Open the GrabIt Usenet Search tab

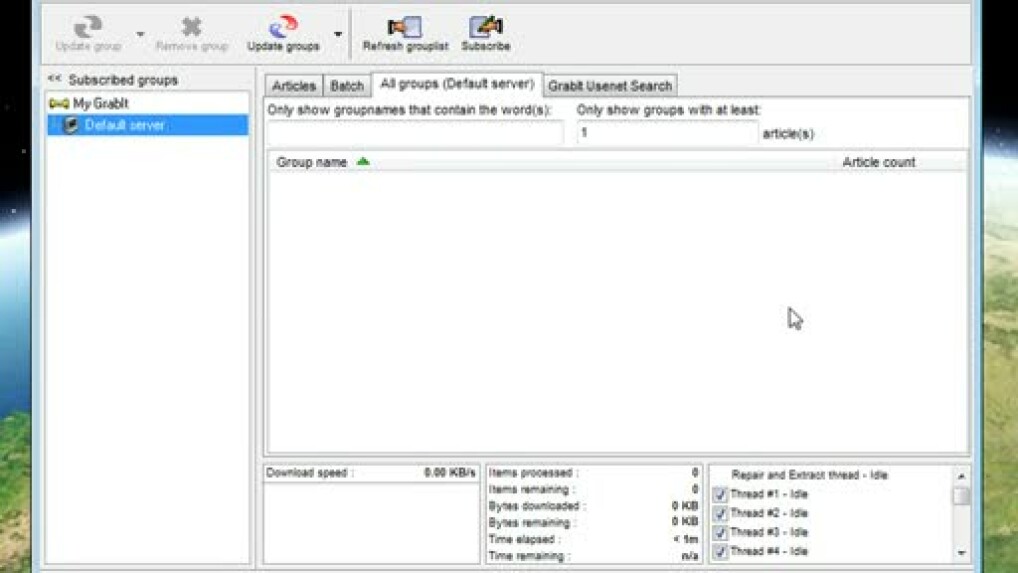609,86
